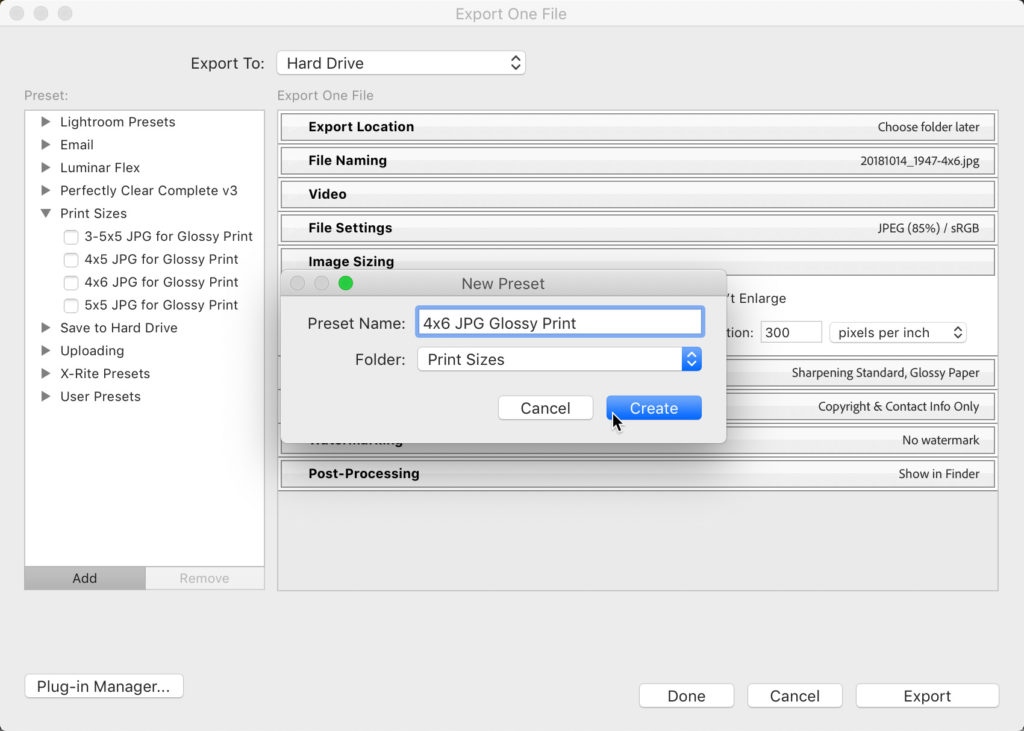The image size is (1024, 731).
Task: Click into the Preset Name field
Action: pos(560,323)
